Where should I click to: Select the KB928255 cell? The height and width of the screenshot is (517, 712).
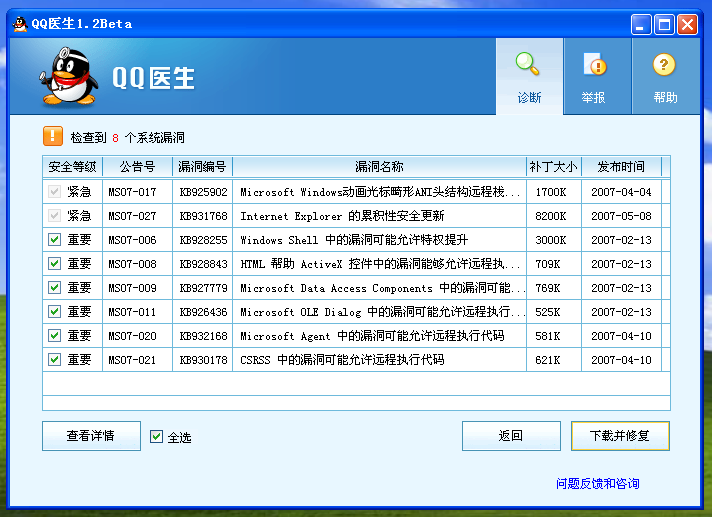click(x=203, y=240)
